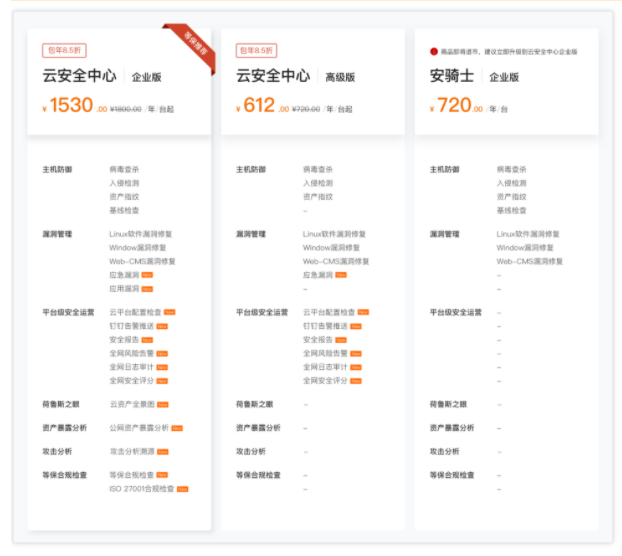
Task: Click New badge beside 钉钉告警推送 in 高级版 column
Action: point(356,326)
